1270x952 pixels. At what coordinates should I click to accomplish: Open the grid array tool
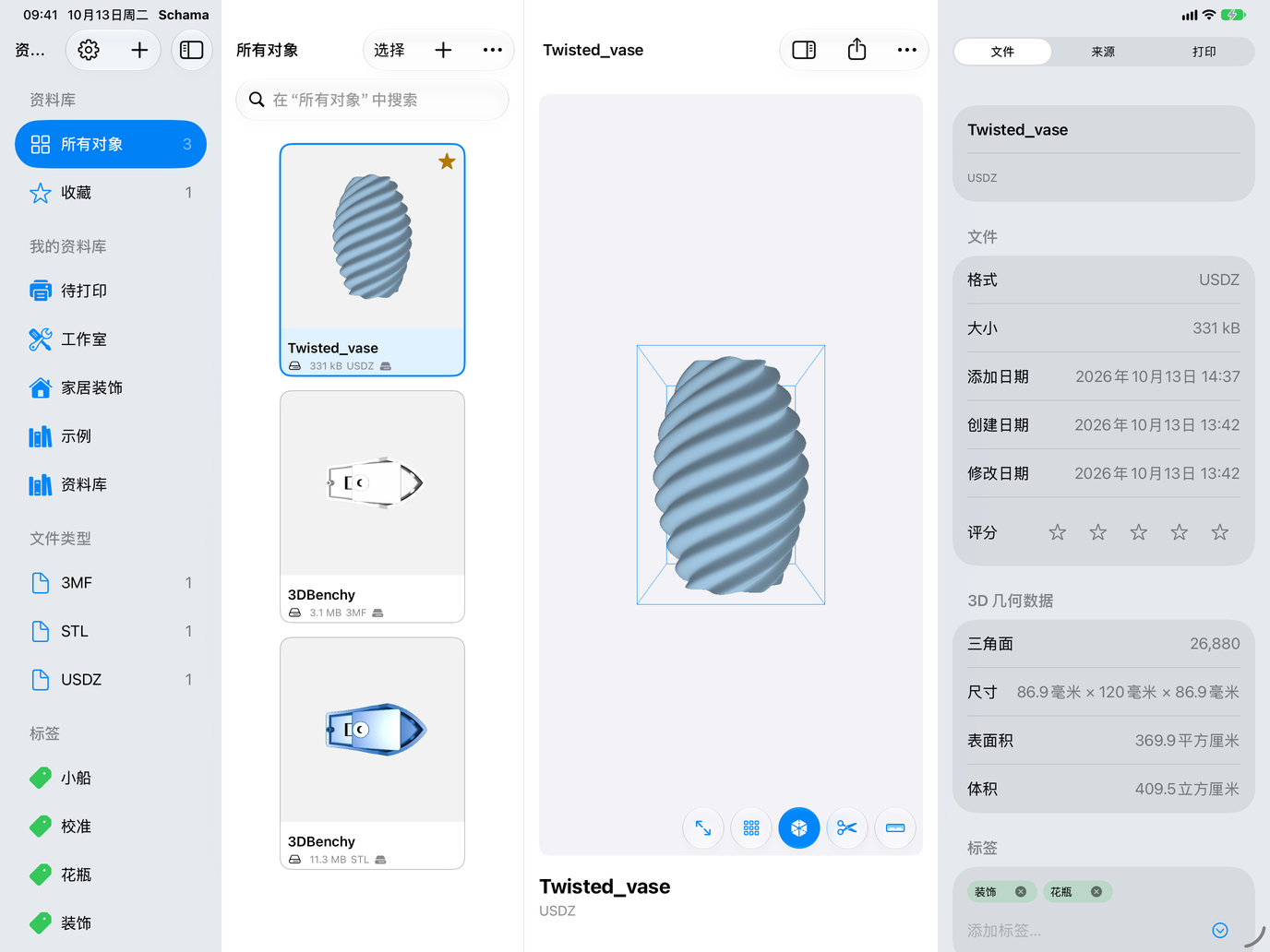[x=751, y=828]
